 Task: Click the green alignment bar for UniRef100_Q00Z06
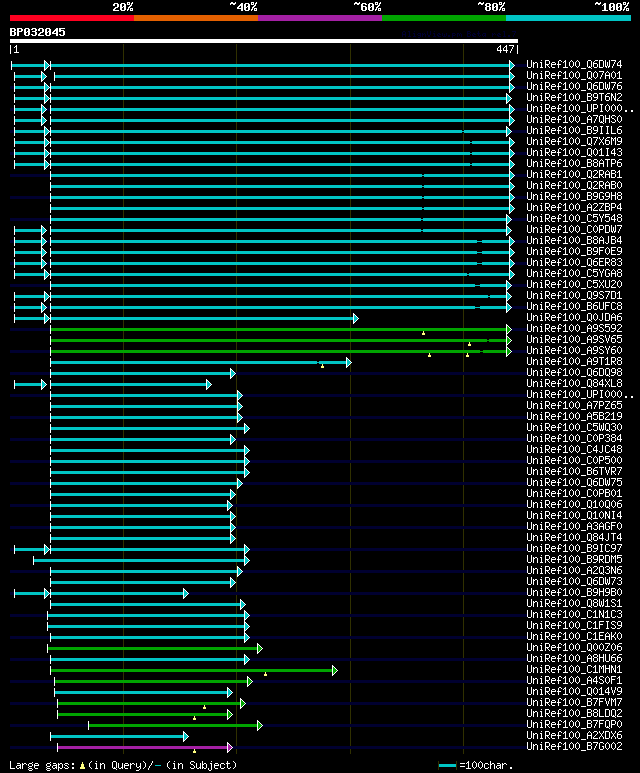[155, 648]
